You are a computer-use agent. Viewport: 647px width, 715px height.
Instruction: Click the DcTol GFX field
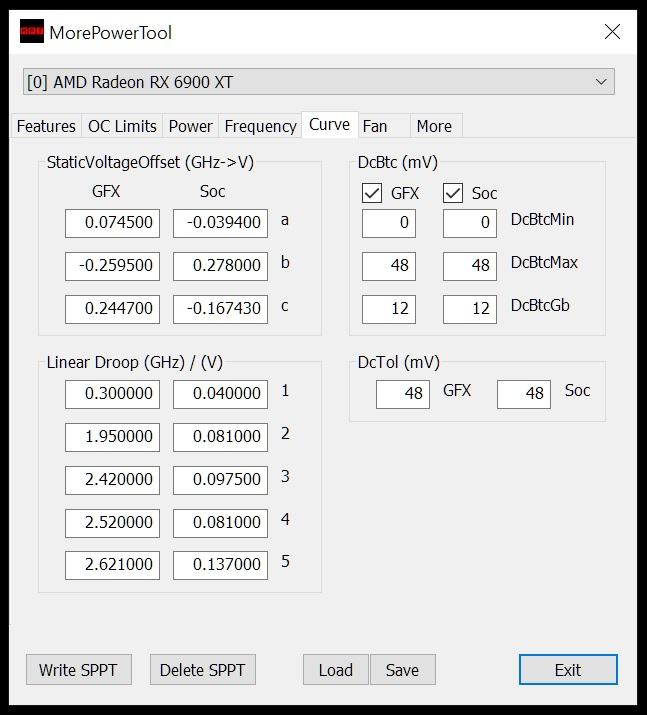403,394
